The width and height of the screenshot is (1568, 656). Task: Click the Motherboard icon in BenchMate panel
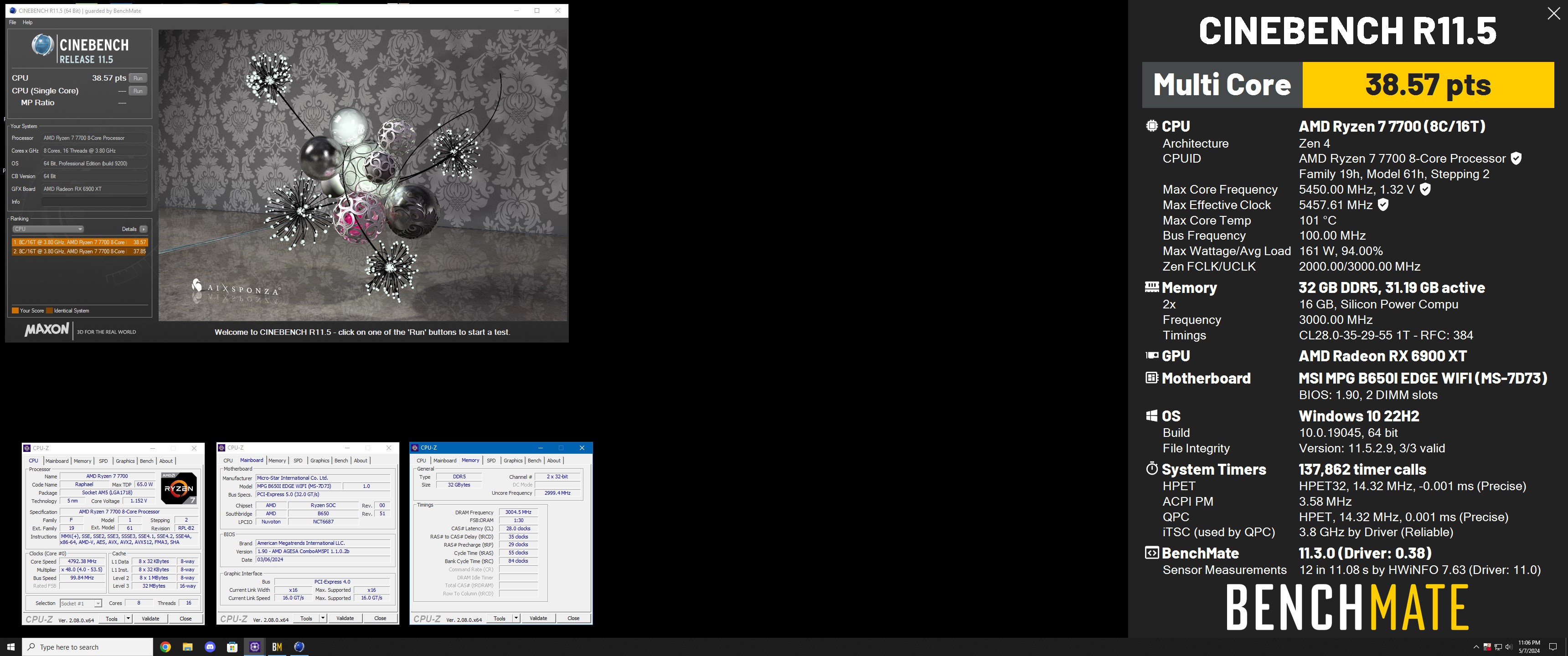1152,378
